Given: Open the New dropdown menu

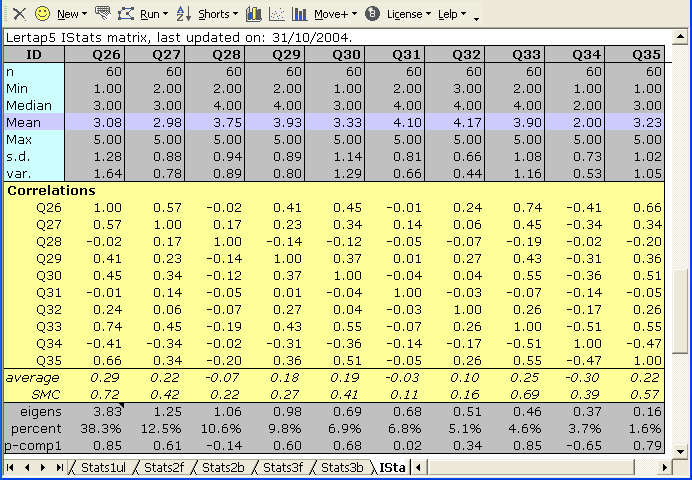Looking at the screenshot, I should coord(71,14).
